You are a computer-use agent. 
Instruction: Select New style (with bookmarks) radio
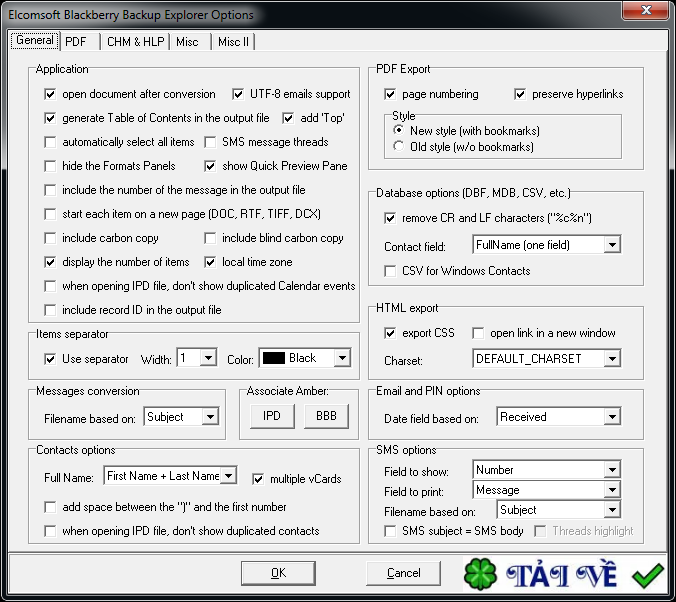pyautogui.click(x=399, y=130)
